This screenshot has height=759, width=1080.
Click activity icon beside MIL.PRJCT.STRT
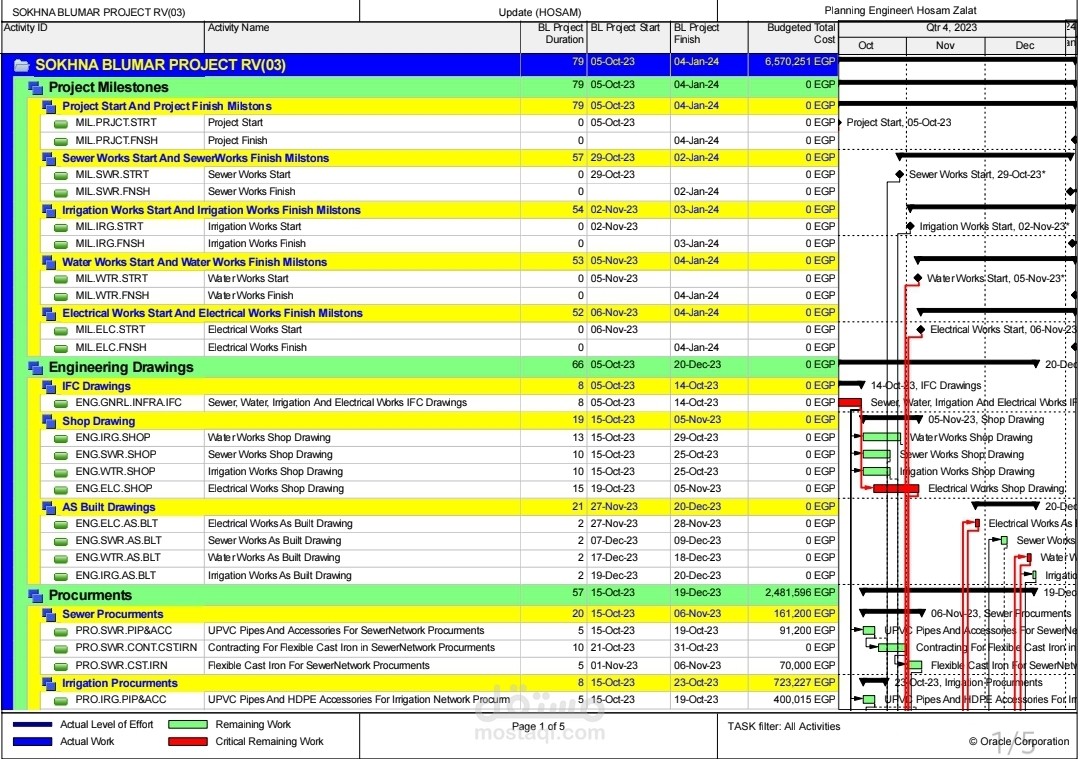pos(61,124)
